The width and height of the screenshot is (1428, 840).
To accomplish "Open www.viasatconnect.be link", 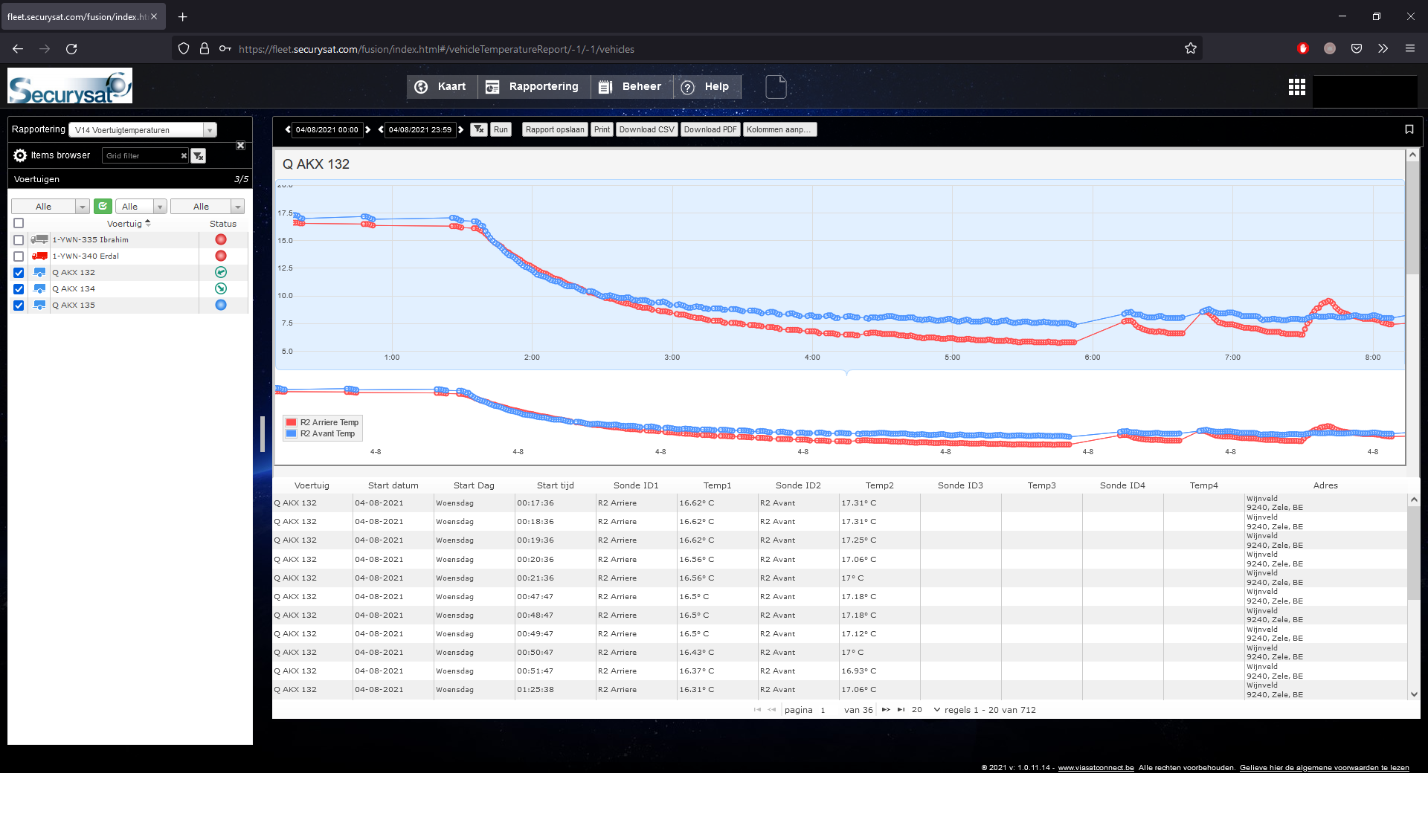I will [1096, 768].
